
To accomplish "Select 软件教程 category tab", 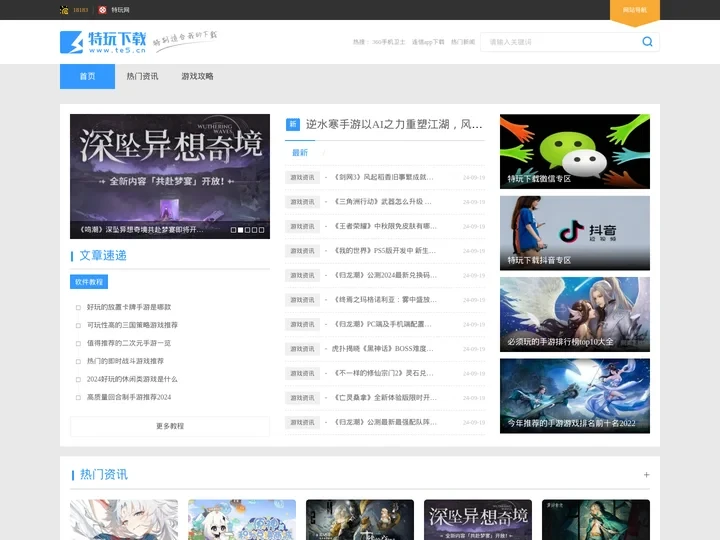I will (x=89, y=282).
